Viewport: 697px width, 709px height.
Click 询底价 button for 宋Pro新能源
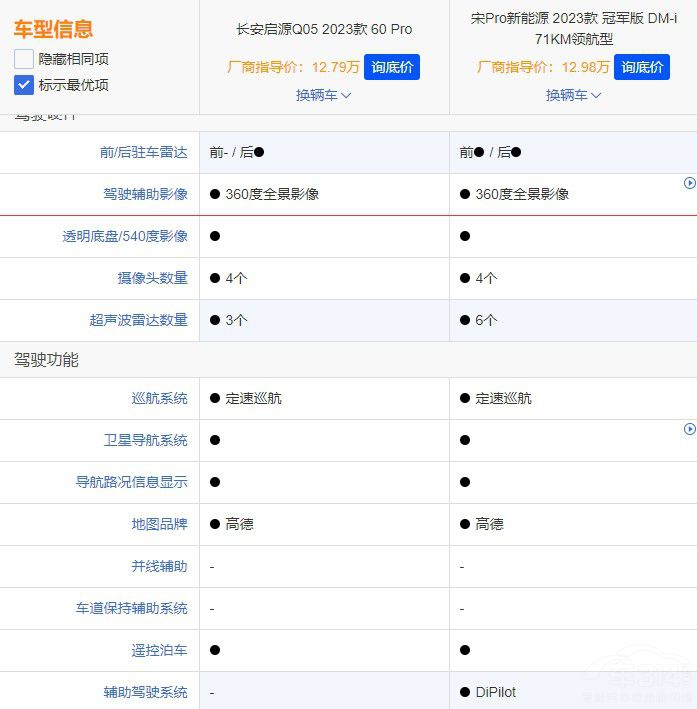coord(641,67)
